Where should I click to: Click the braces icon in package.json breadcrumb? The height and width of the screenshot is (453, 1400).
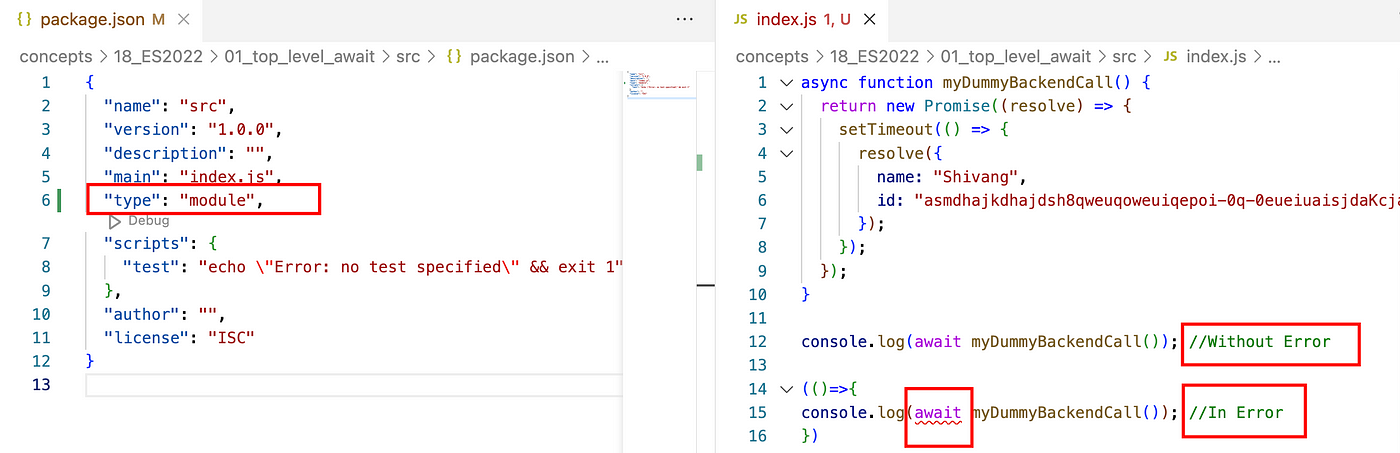tap(453, 57)
